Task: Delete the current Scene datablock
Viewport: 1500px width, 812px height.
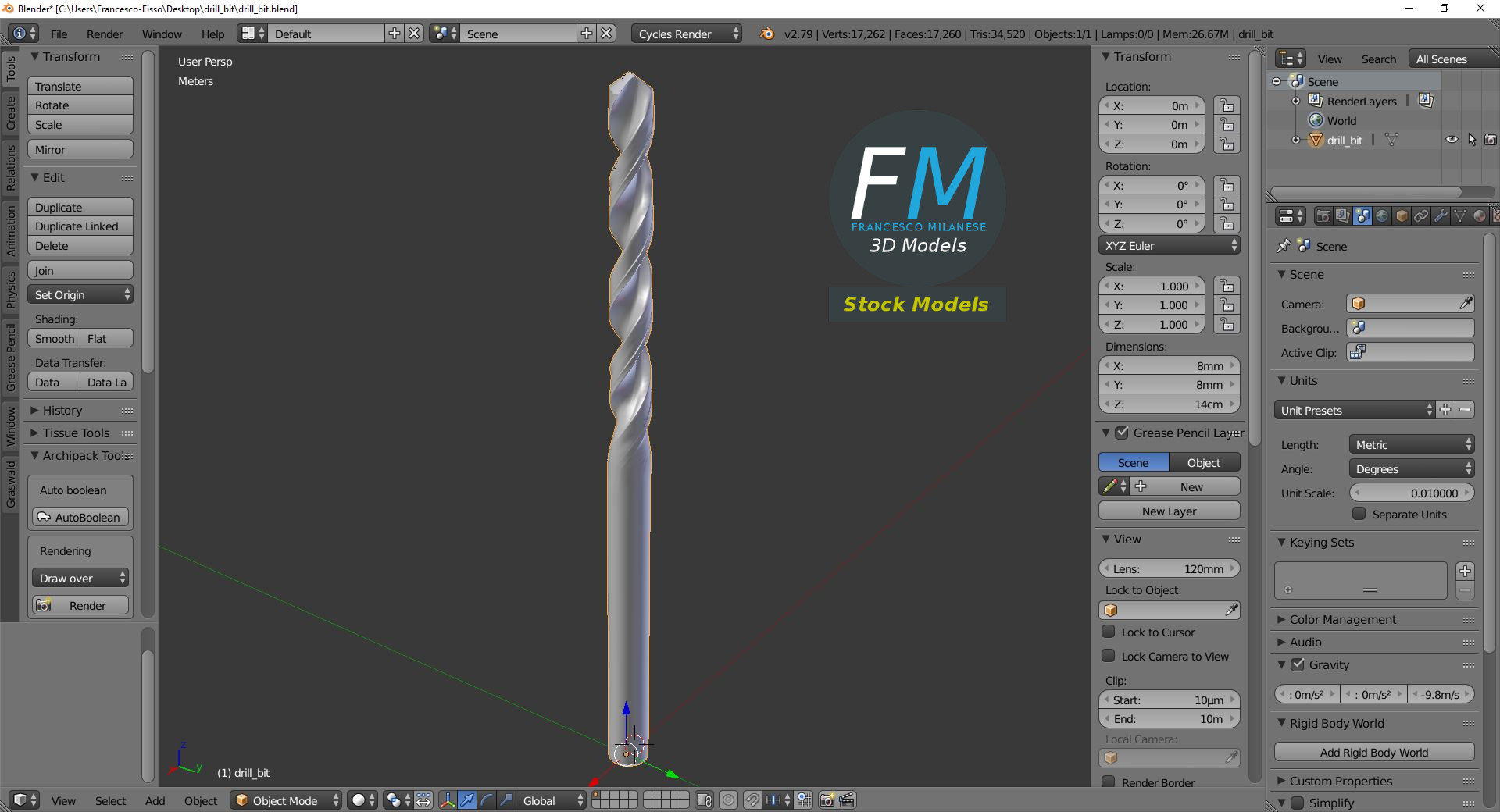Action: [x=606, y=34]
